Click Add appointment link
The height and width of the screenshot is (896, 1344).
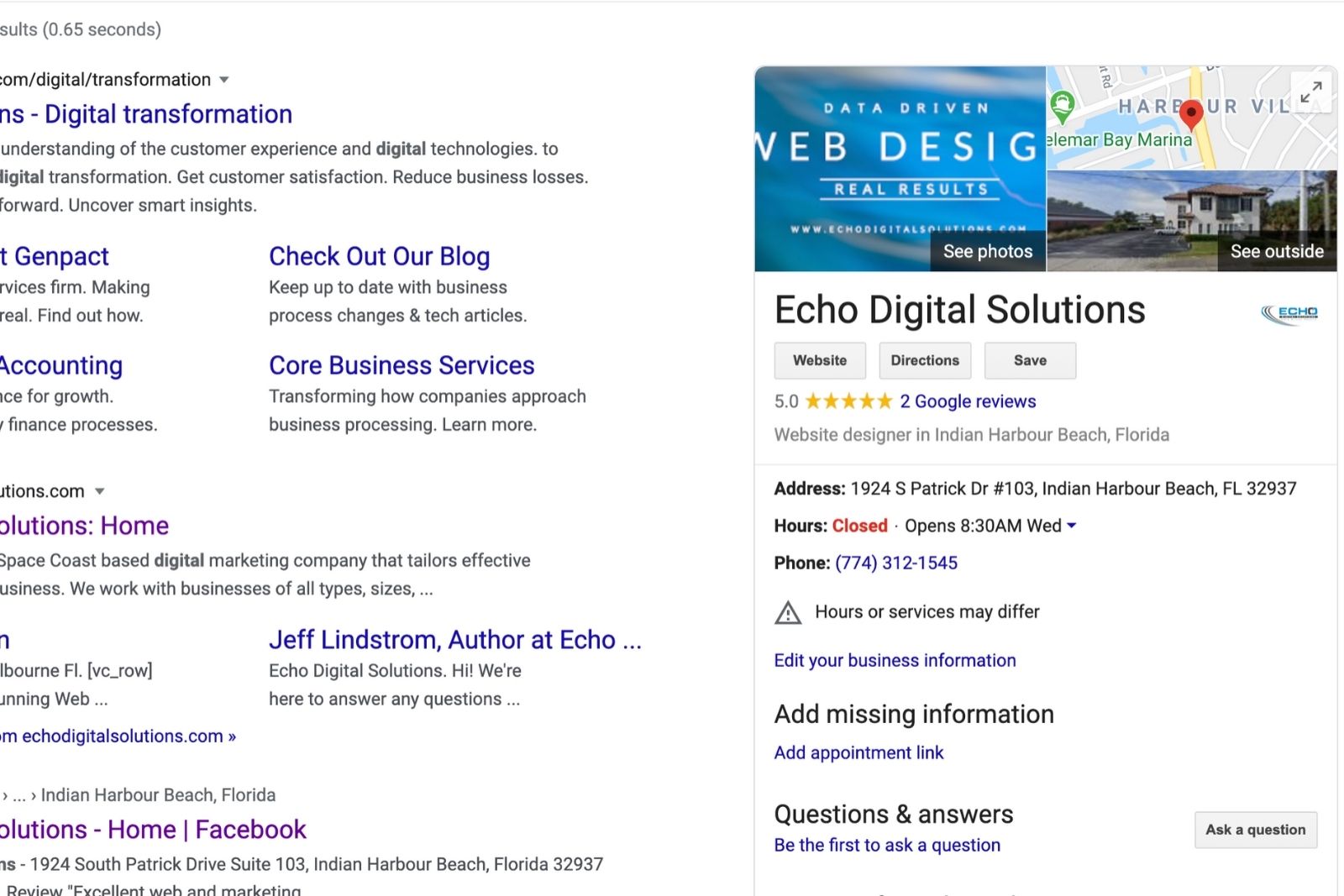pos(858,753)
